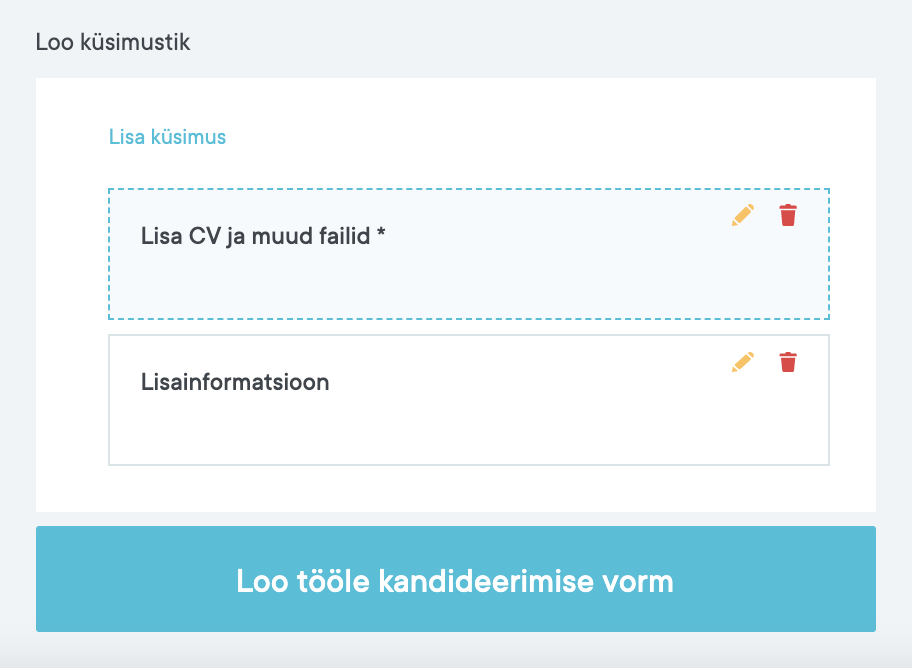Click the "Lisa CV ja muud failid *" label

click(x=263, y=237)
